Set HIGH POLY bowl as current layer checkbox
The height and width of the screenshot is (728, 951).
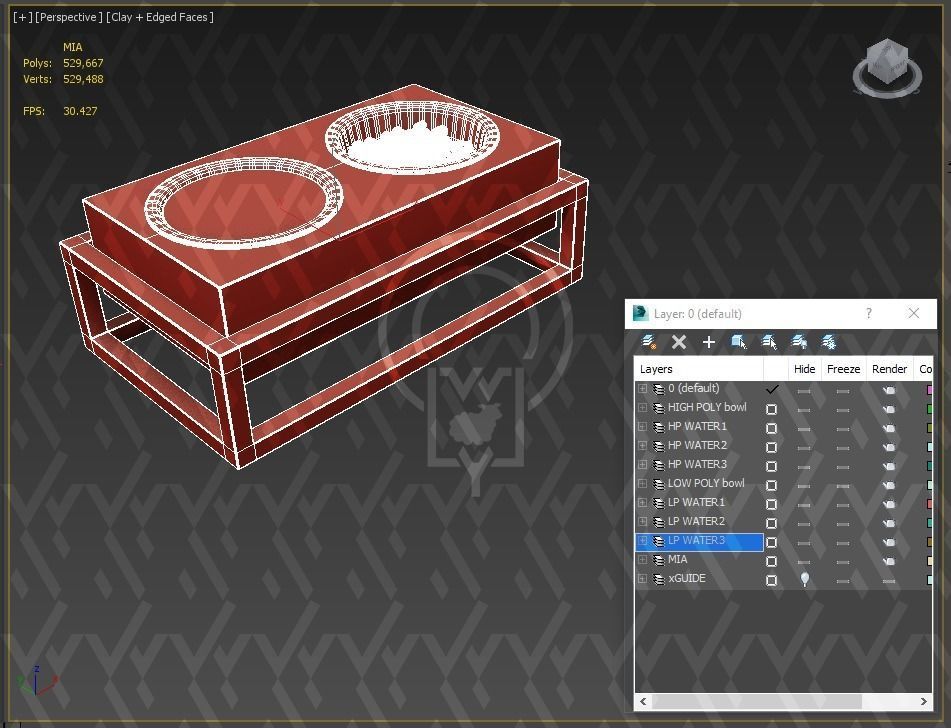(x=771, y=410)
